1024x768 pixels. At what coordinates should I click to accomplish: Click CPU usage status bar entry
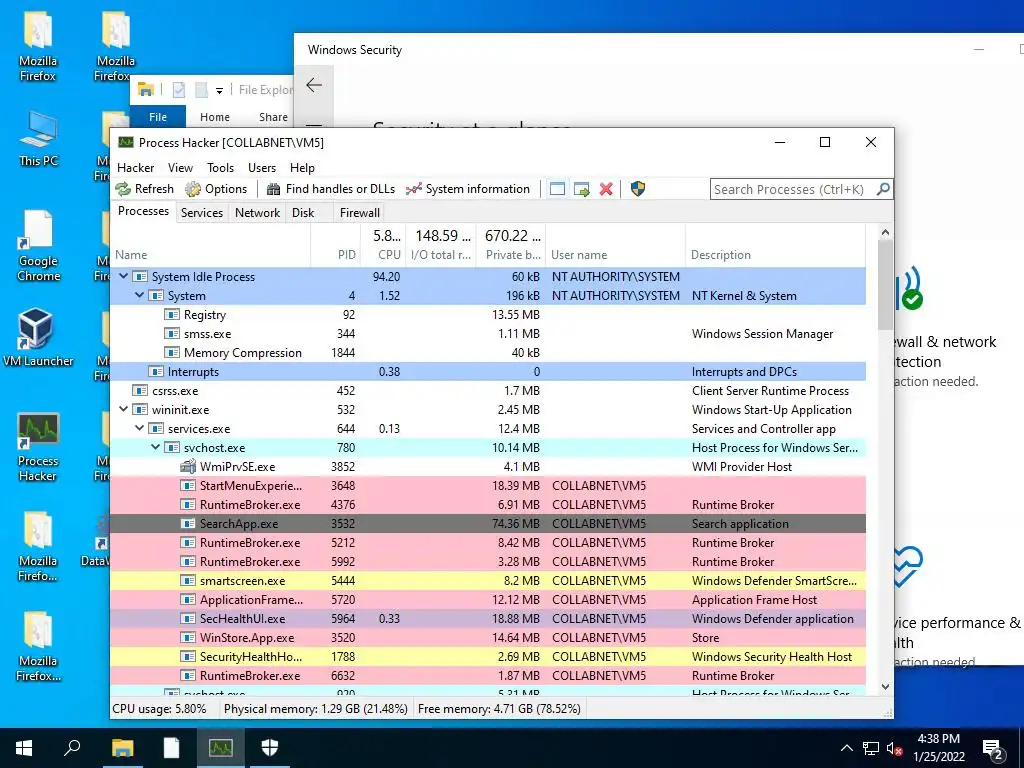(x=159, y=709)
